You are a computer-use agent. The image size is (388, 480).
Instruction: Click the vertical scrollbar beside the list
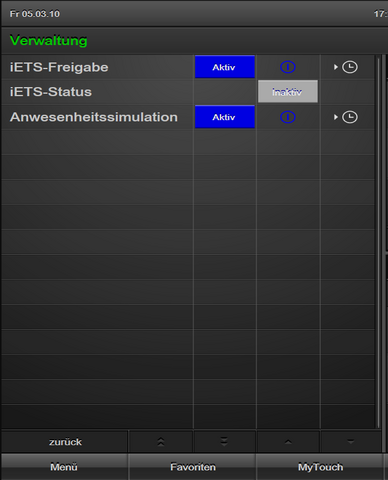click(x=379, y=242)
